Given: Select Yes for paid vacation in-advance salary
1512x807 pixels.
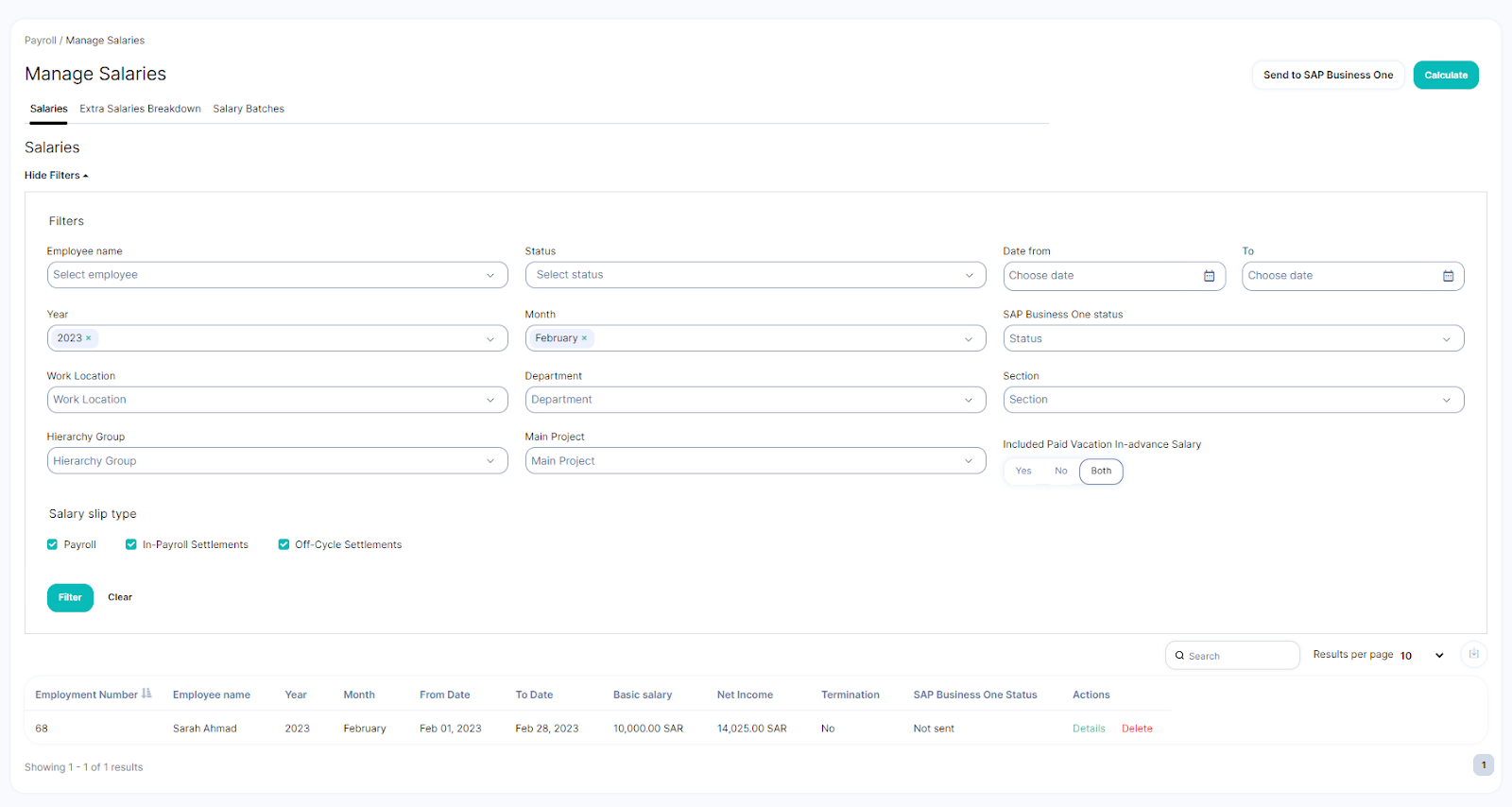Looking at the screenshot, I should (x=1023, y=471).
